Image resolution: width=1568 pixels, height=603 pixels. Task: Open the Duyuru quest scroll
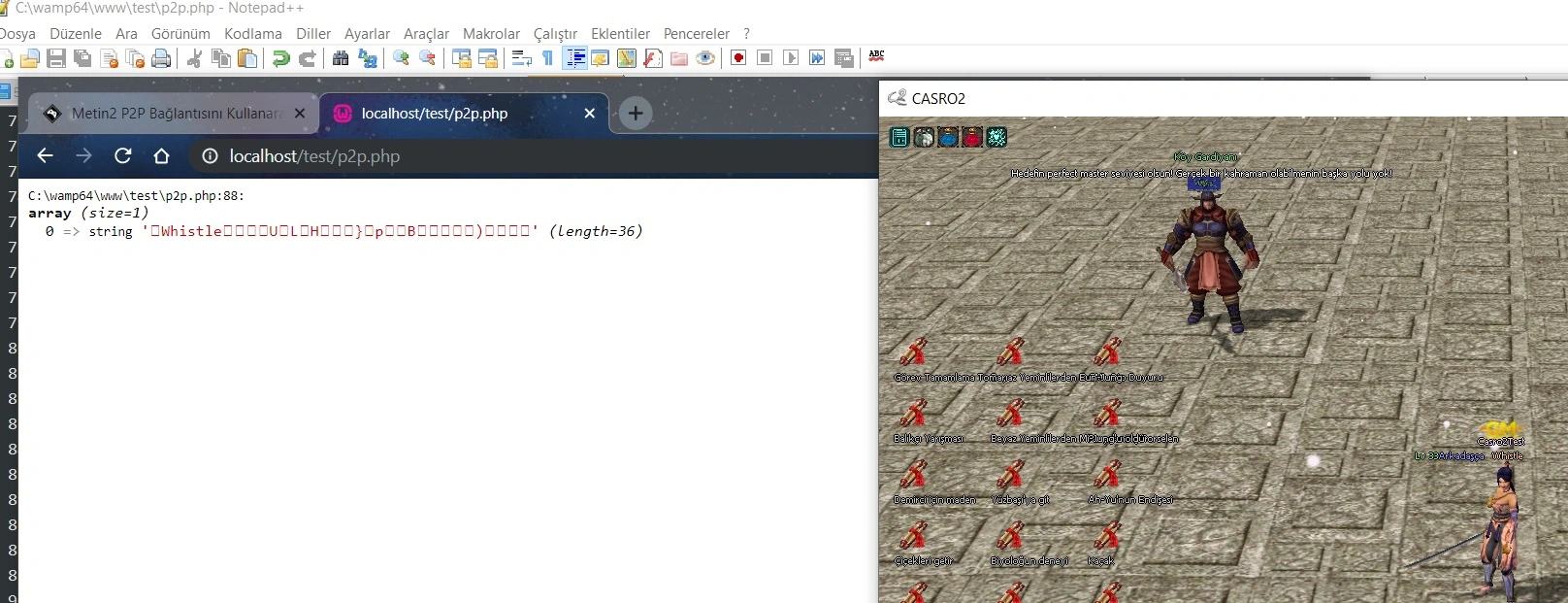coord(1106,352)
